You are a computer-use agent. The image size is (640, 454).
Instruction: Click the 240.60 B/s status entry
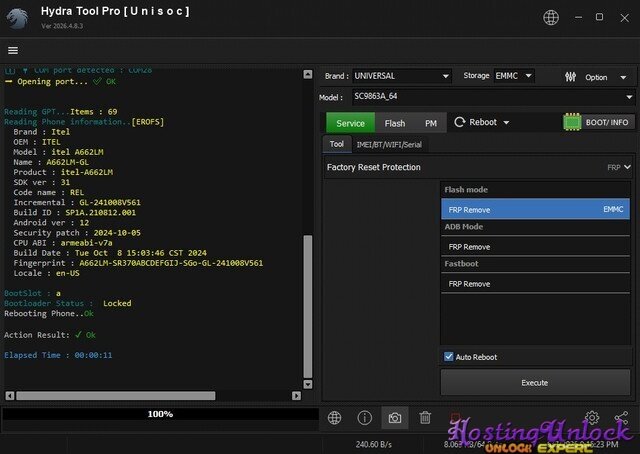373,444
